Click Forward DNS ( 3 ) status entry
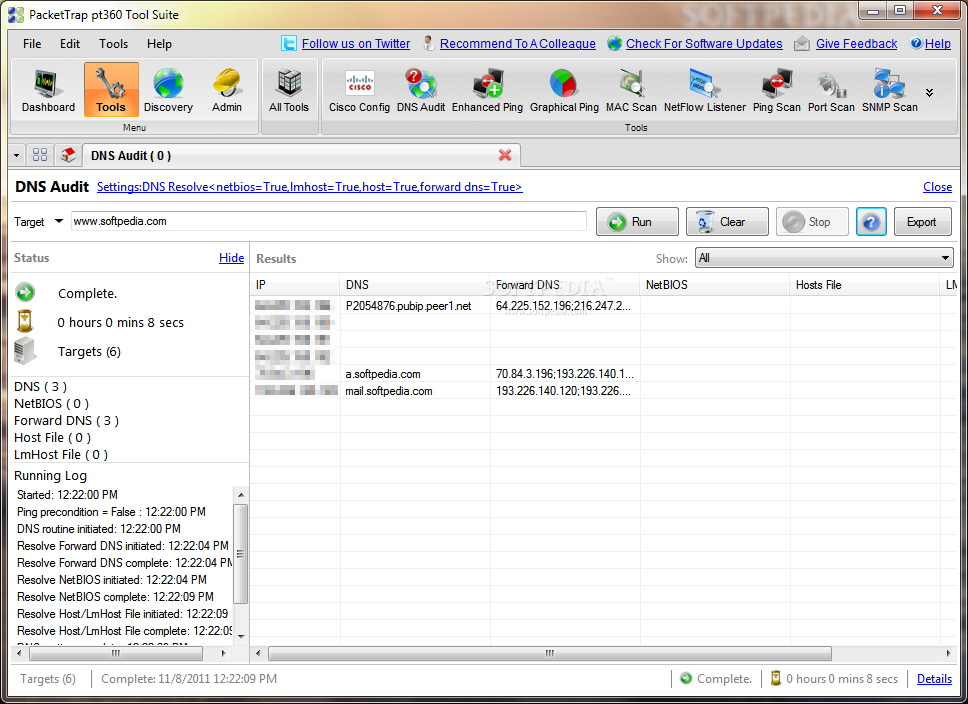Image resolution: width=968 pixels, height=704 pixels. 67,421
